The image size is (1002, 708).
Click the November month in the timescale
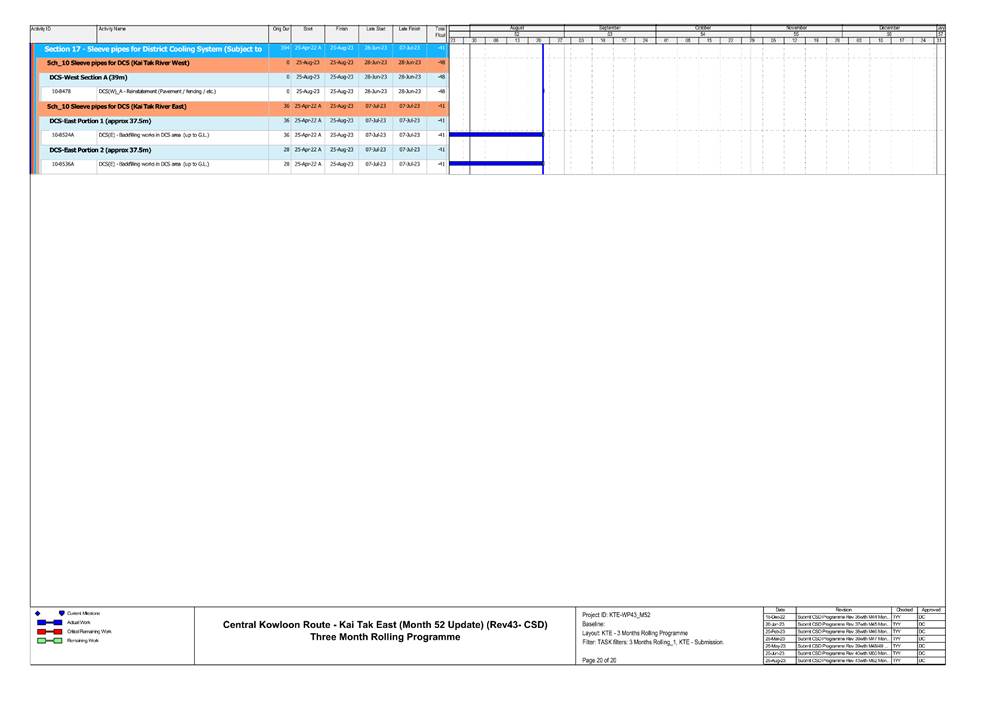point(796,28)
